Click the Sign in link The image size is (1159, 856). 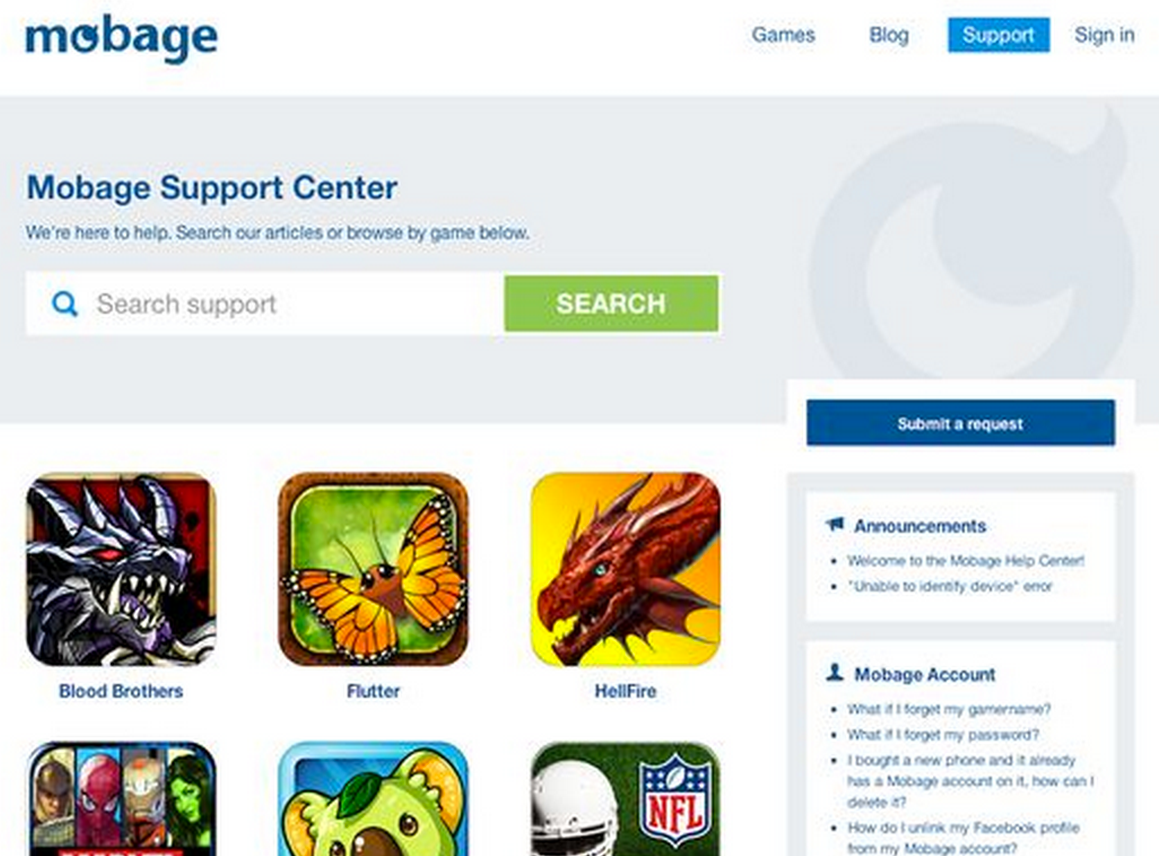coord(1104,35)
